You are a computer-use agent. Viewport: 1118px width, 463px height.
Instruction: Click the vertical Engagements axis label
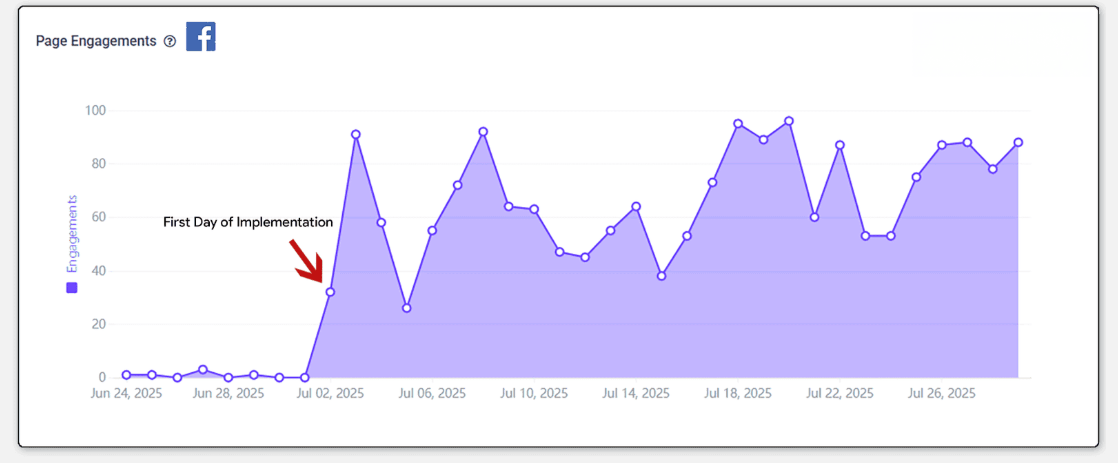tap(72, 235)
